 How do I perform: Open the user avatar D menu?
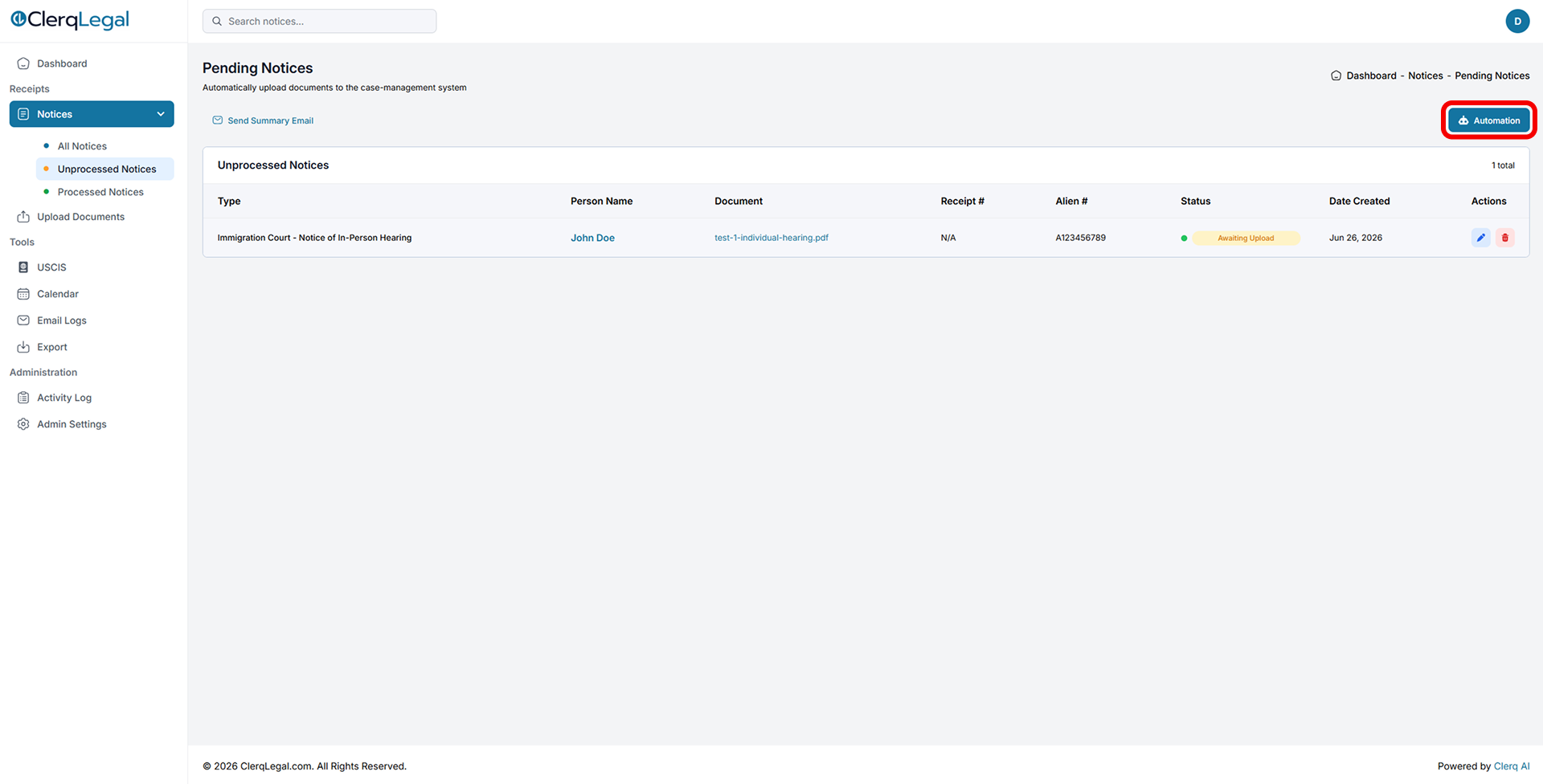point(1517,21)
